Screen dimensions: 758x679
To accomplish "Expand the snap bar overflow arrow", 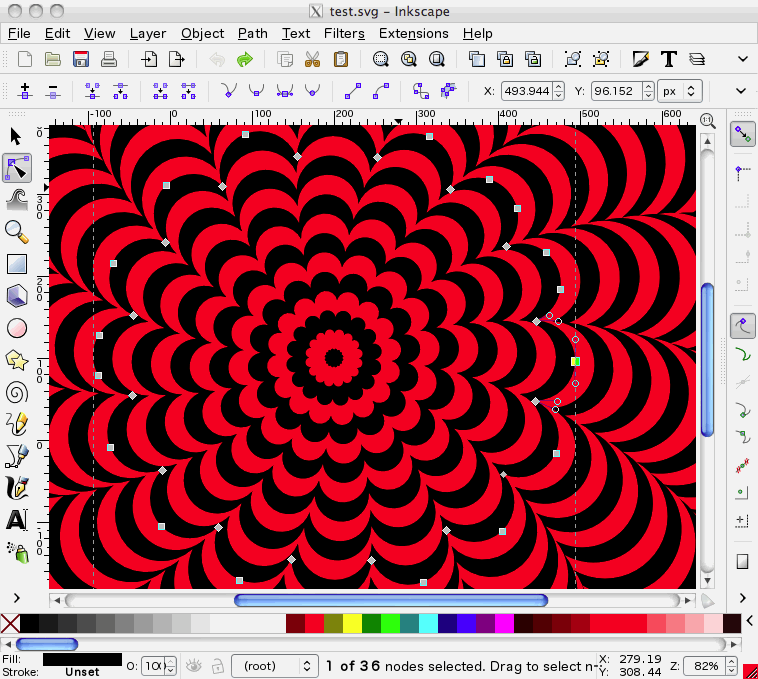I will tap(743, 598).
